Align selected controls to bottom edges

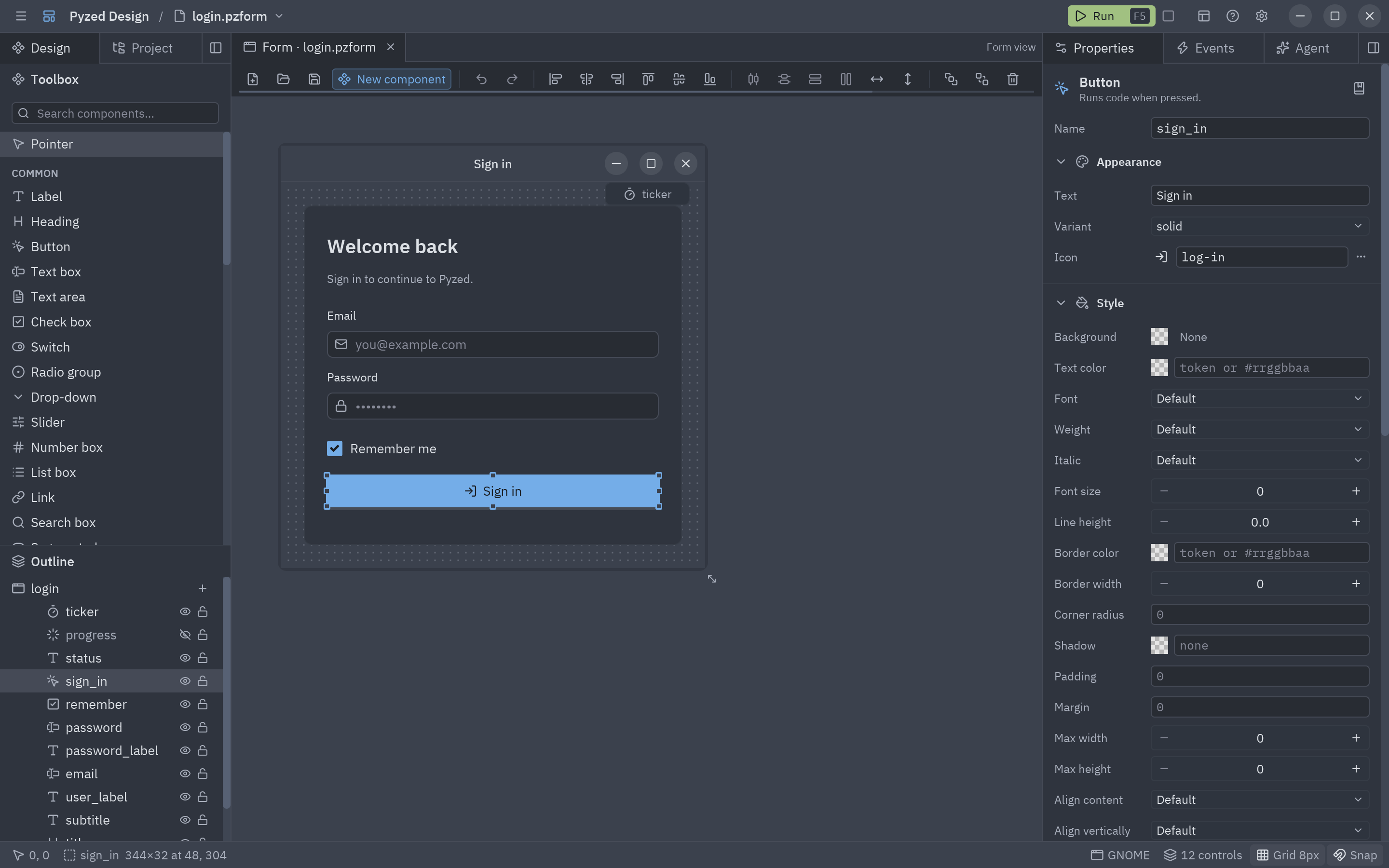pyautogui.click(x=710, y=79)
